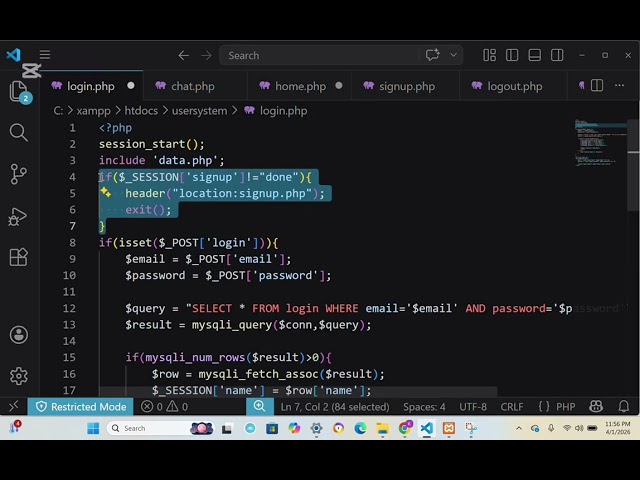This screenshot has height=480, width=640.
Task: Click the include 'data.php'; line
Action: (x=162, y=160)
